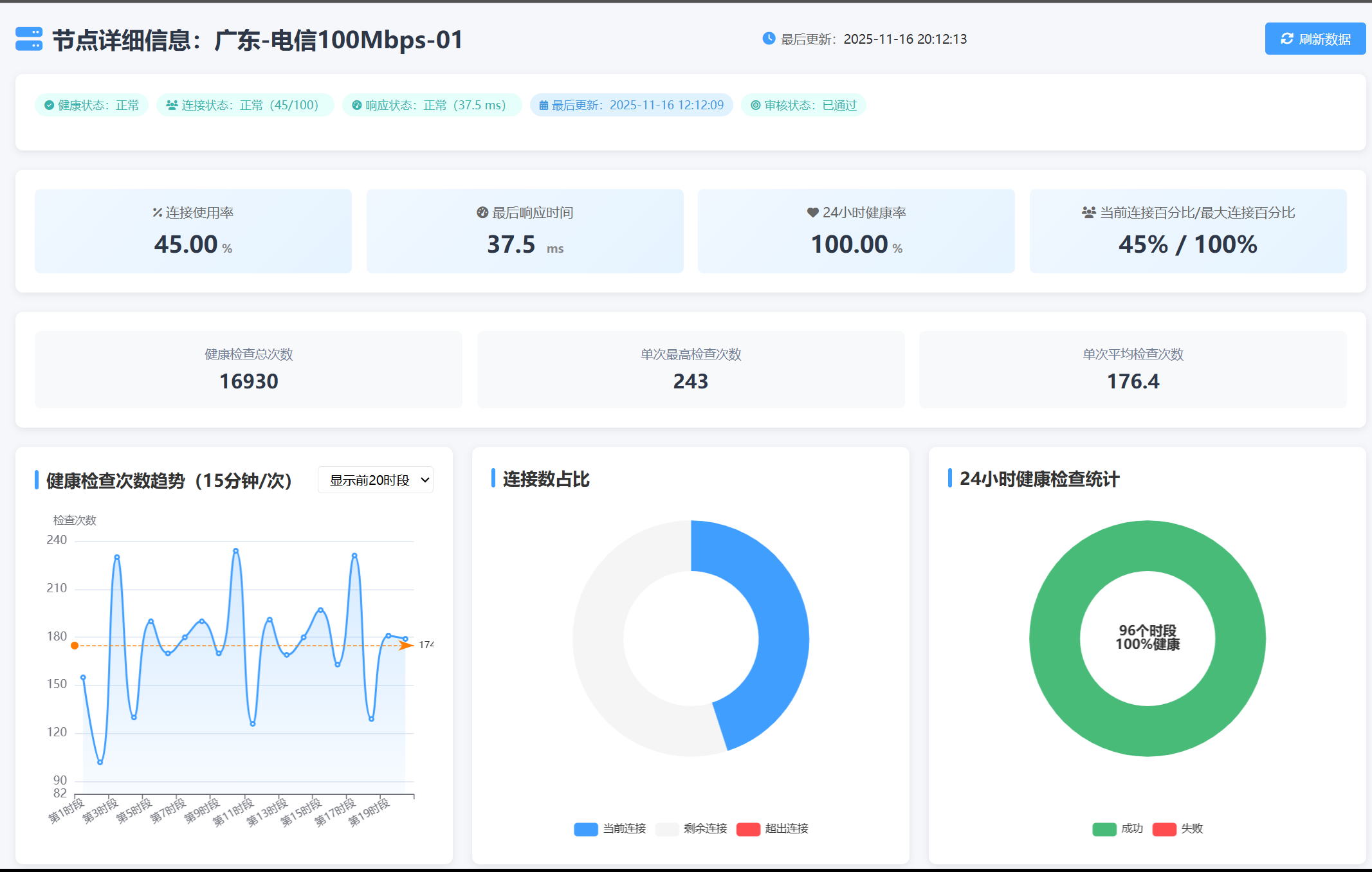Toggle the 剩余连接 legend item
Viewport: 1372px width, 872px height.
pos(691,829)
